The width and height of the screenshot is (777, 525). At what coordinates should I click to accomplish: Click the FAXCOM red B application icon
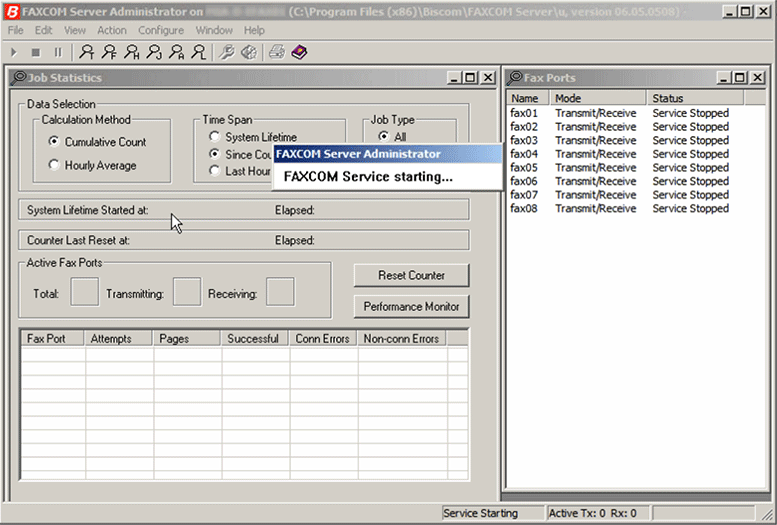tap(11, 11)
